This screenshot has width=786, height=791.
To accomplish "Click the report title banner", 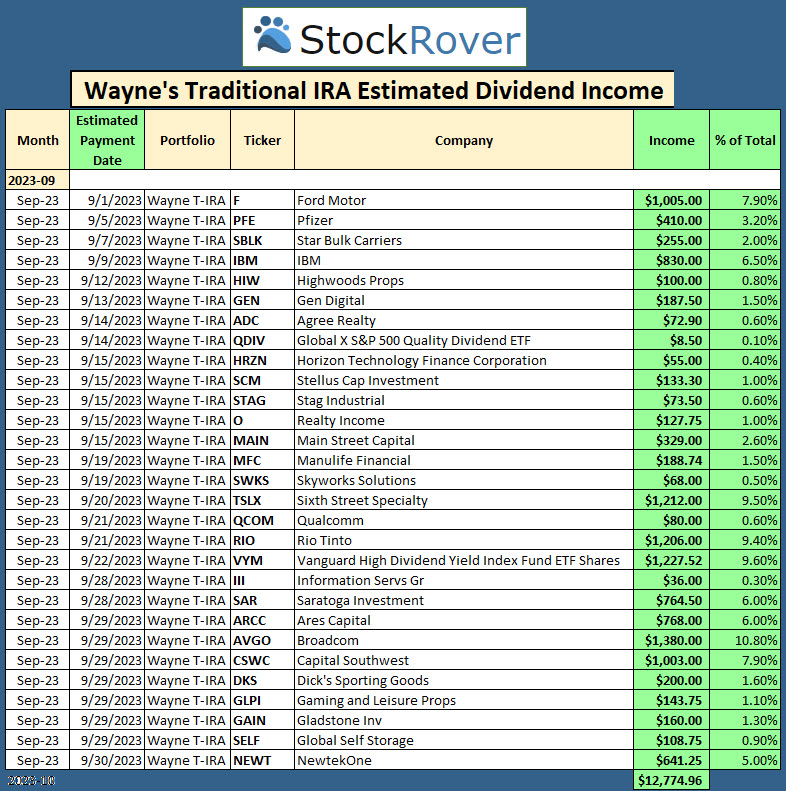I will [372, 90].
